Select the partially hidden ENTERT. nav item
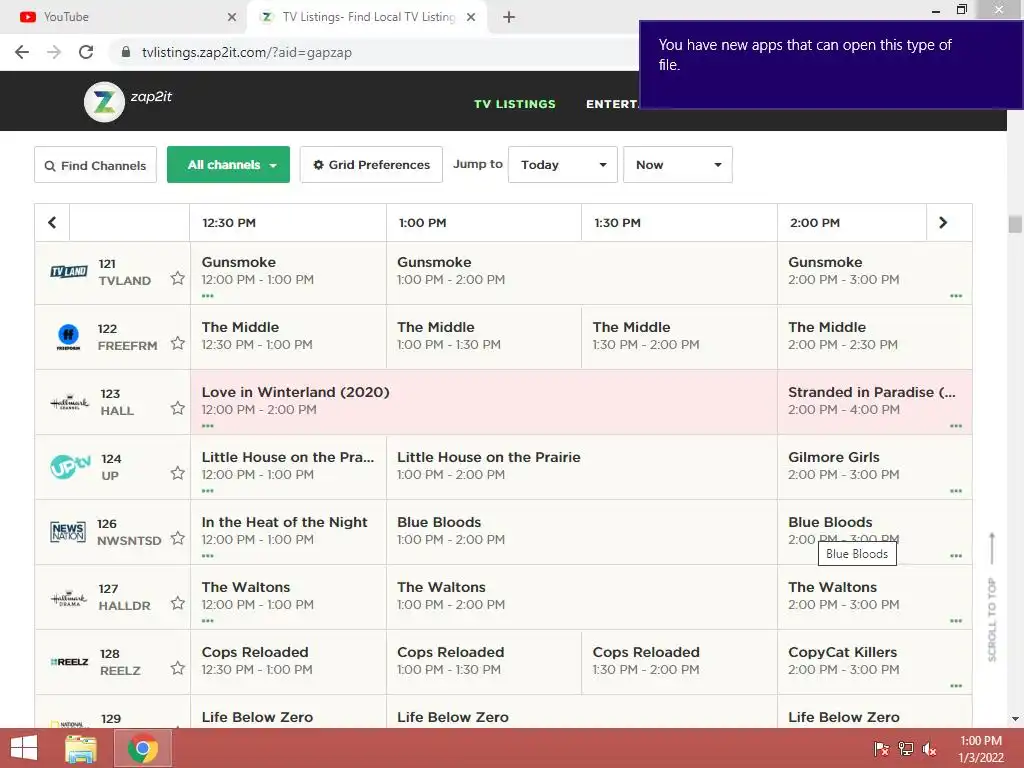This screenshot has width=1024, height=768. [x=611, y=104]
